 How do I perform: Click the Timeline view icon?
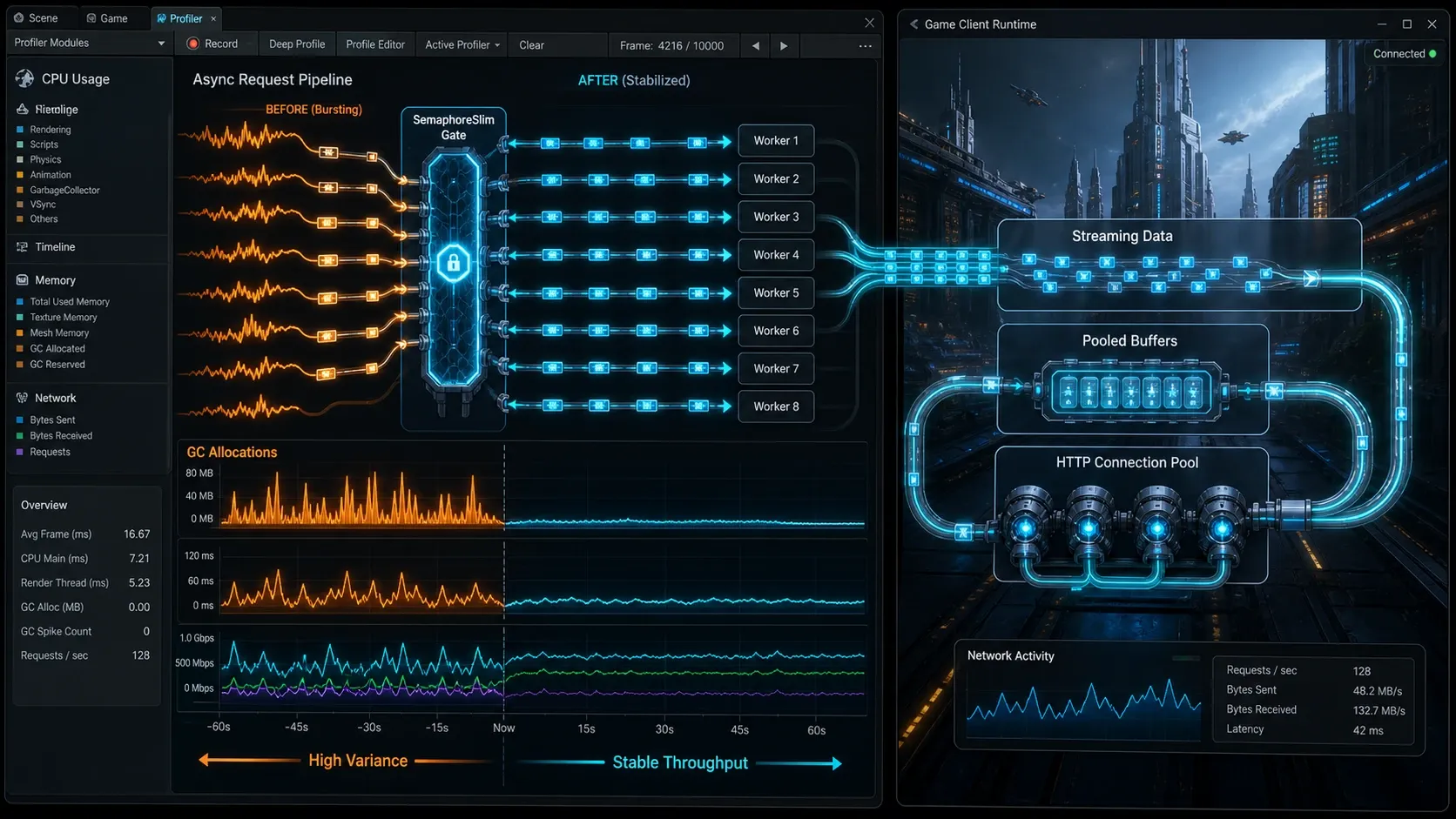pos(22,247)
